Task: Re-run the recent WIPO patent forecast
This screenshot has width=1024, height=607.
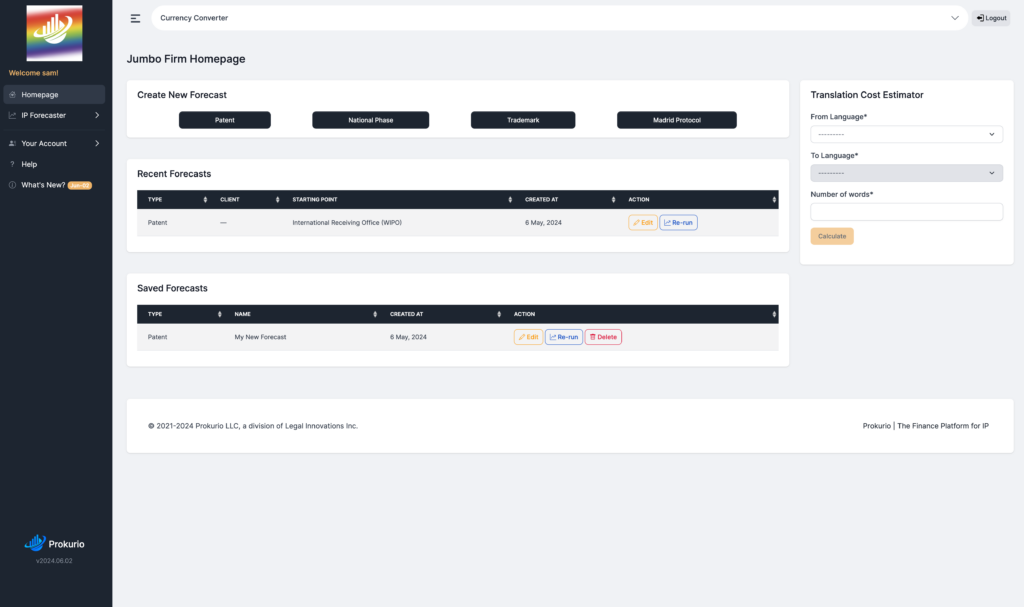Action: point(679,223)
